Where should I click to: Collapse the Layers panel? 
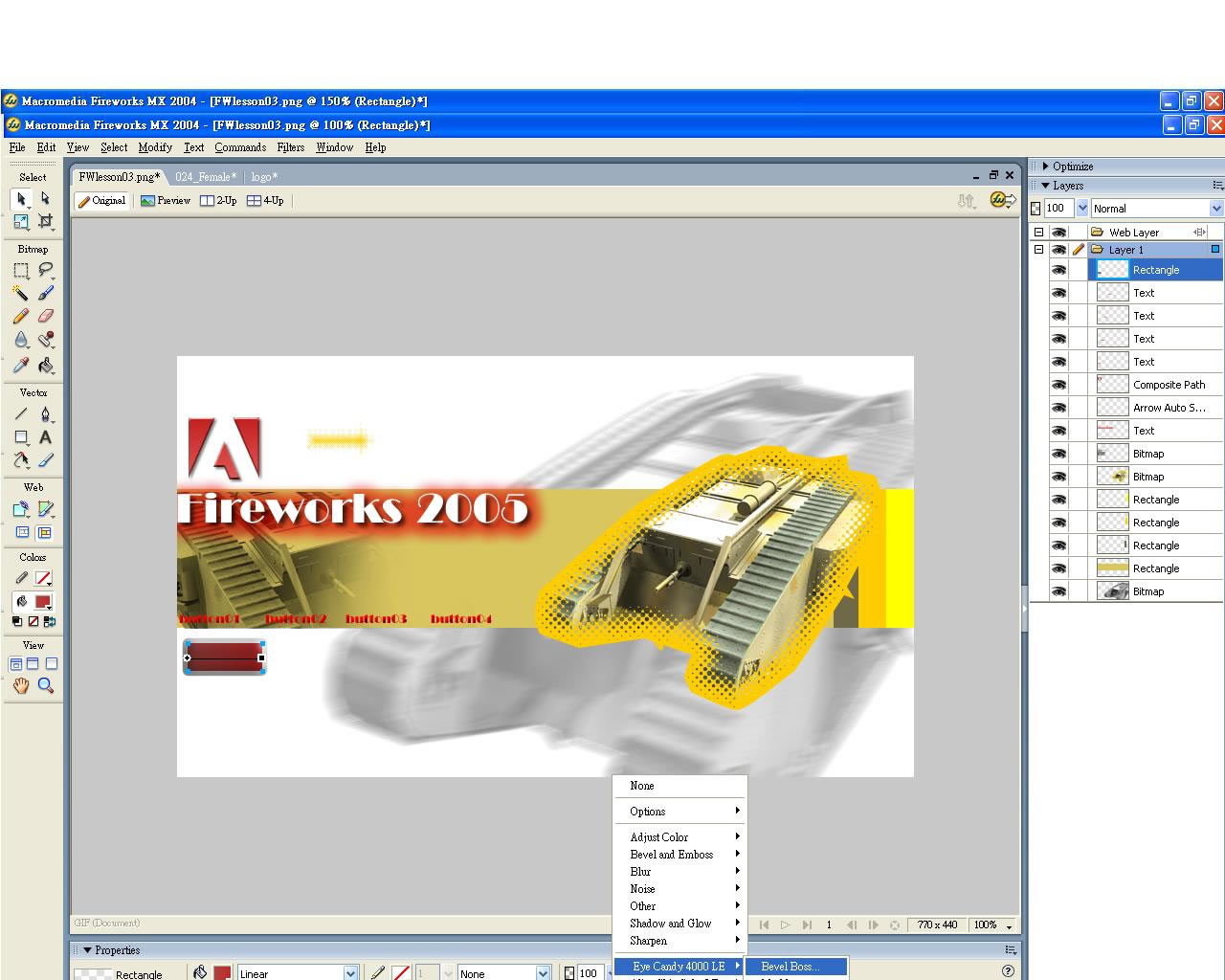tap(1046, 186)
